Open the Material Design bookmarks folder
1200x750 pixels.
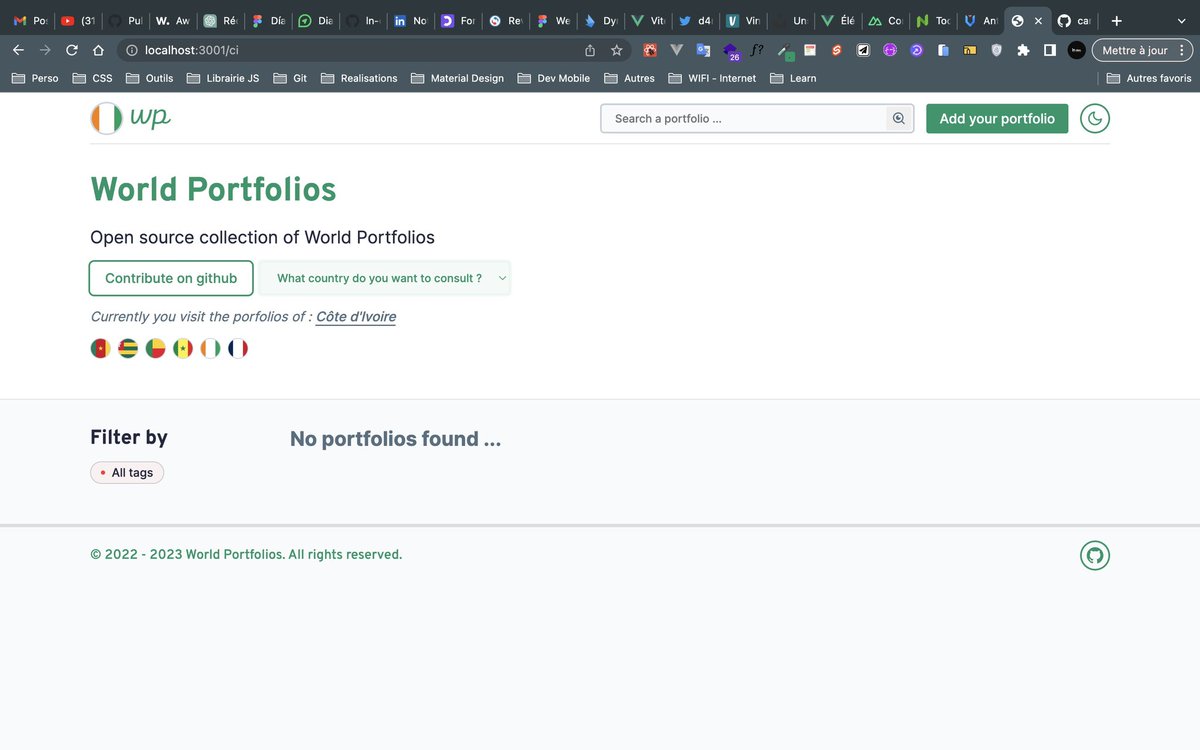click(457, 78)
